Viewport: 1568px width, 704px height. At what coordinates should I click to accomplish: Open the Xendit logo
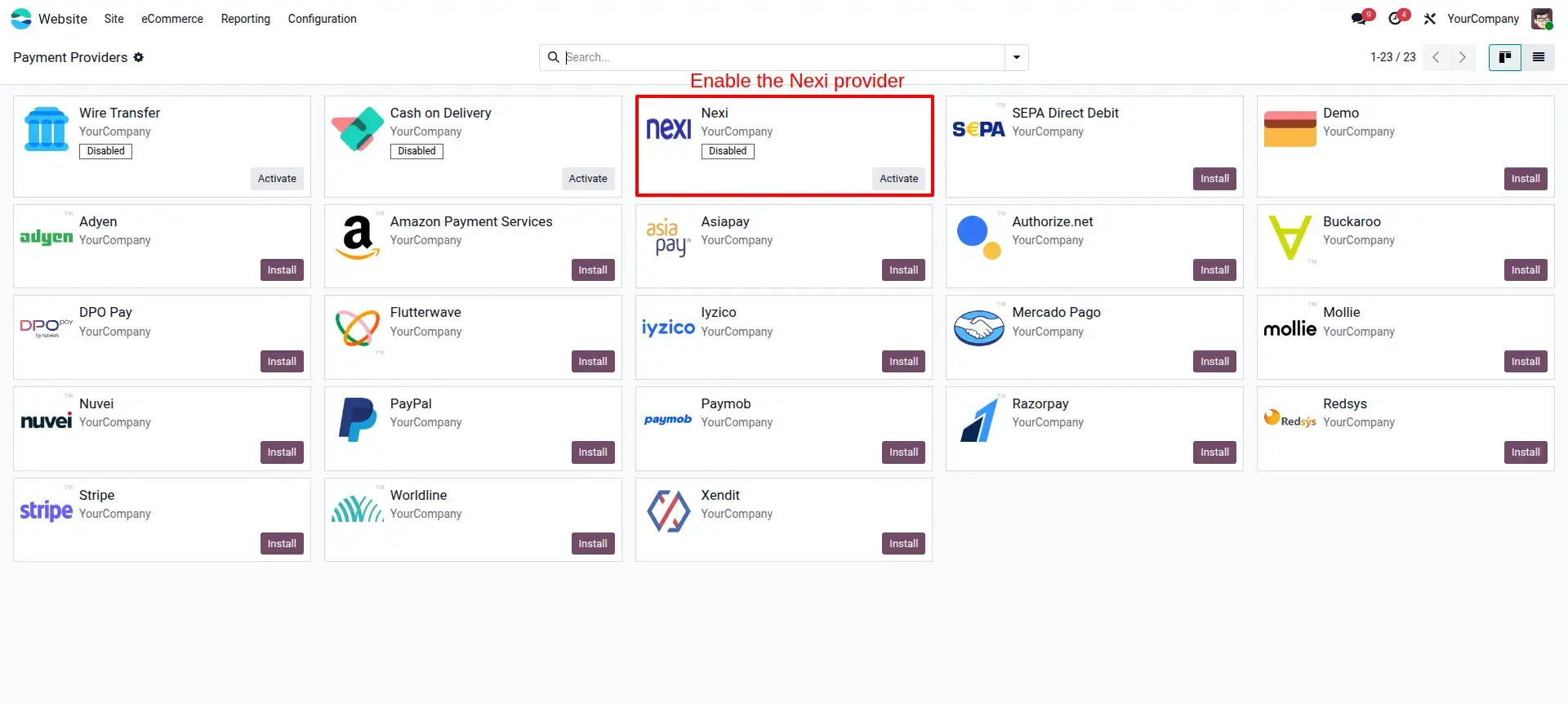[x=669, y=510]
